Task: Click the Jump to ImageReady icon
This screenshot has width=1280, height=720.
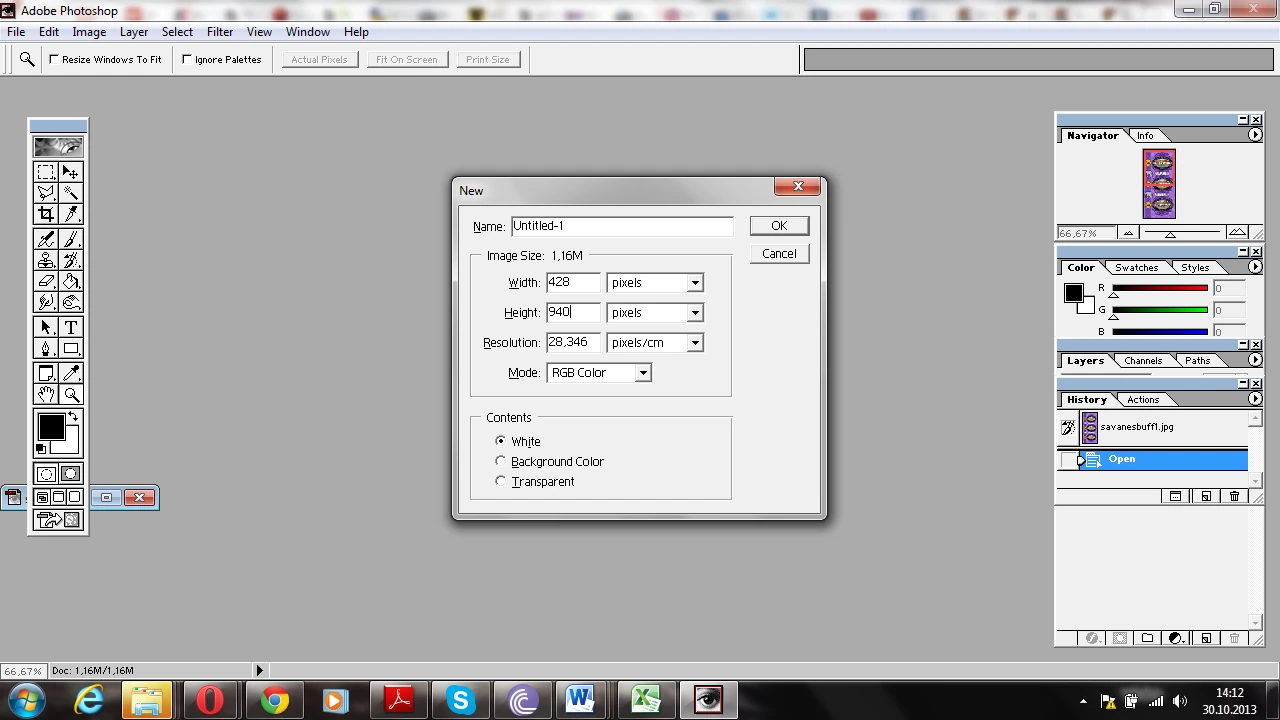Action: (x=58, y=520)
